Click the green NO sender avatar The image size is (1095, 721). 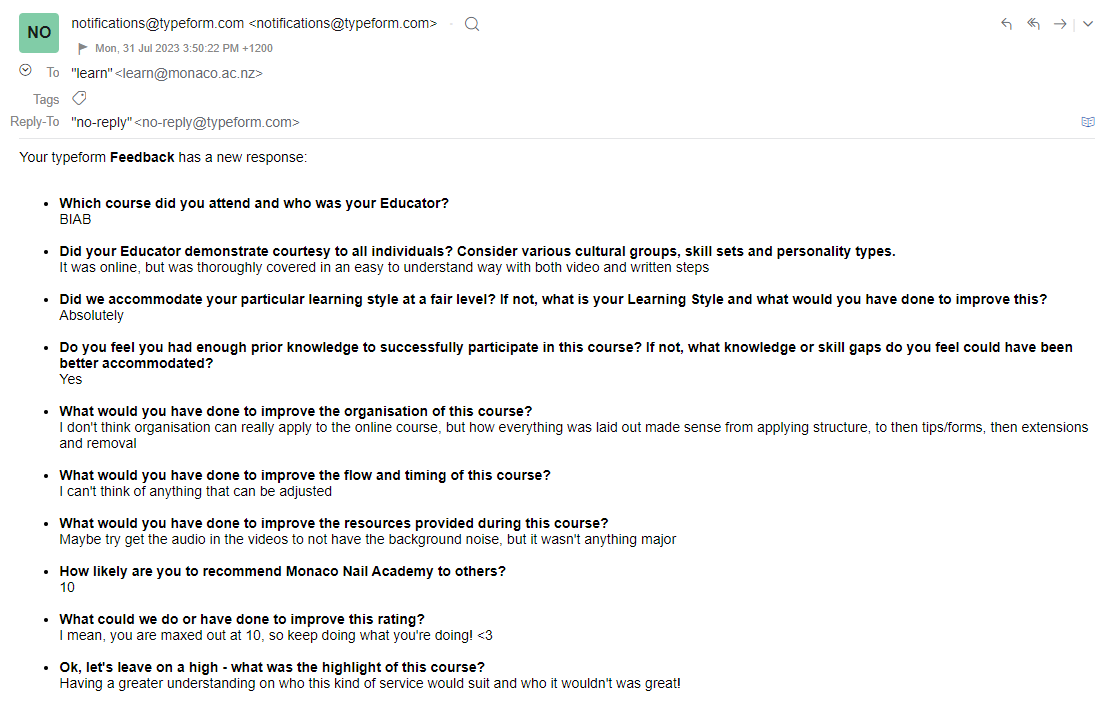click(x=39, y=32)
